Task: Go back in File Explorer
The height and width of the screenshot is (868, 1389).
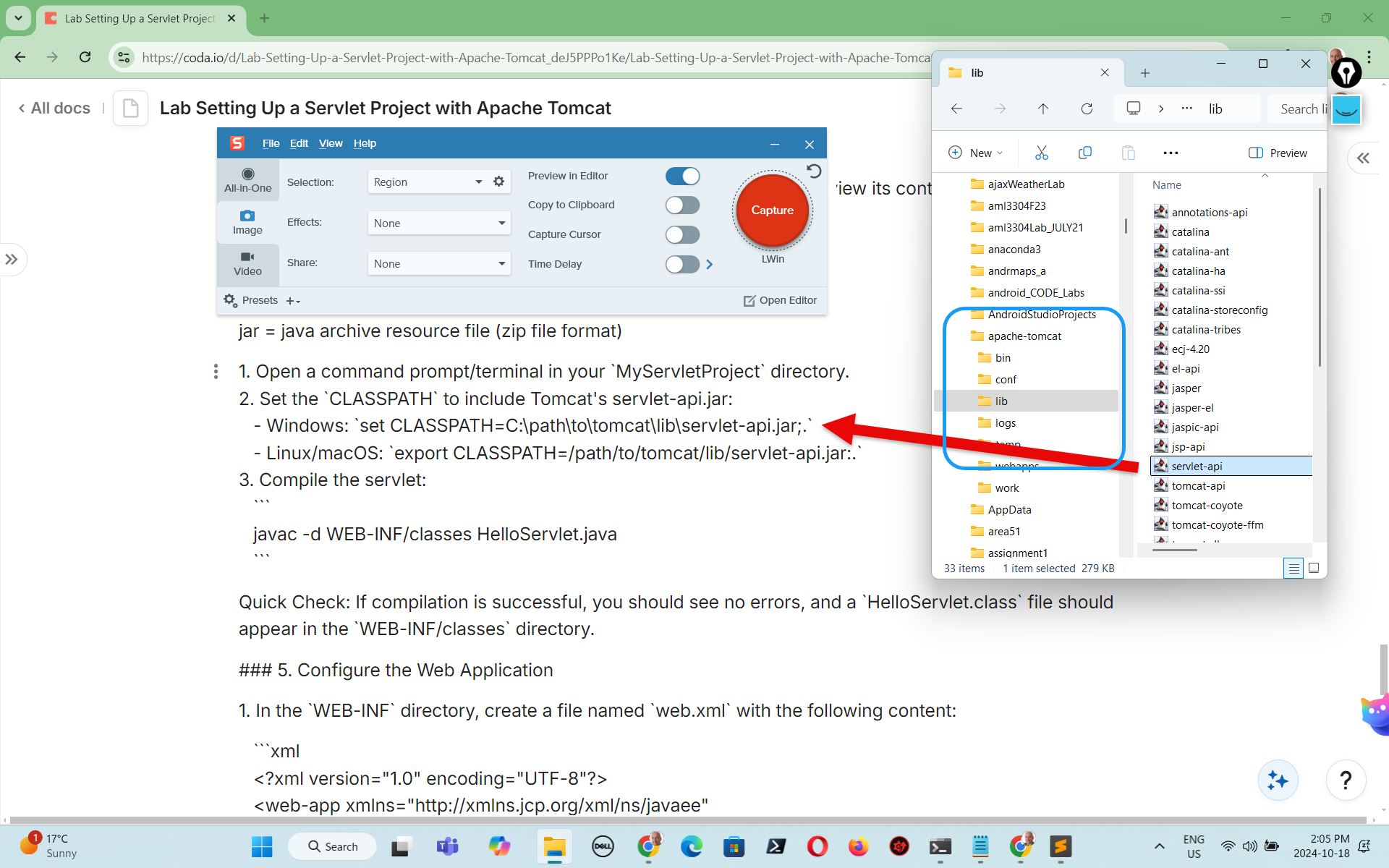Action: [956, 109]
